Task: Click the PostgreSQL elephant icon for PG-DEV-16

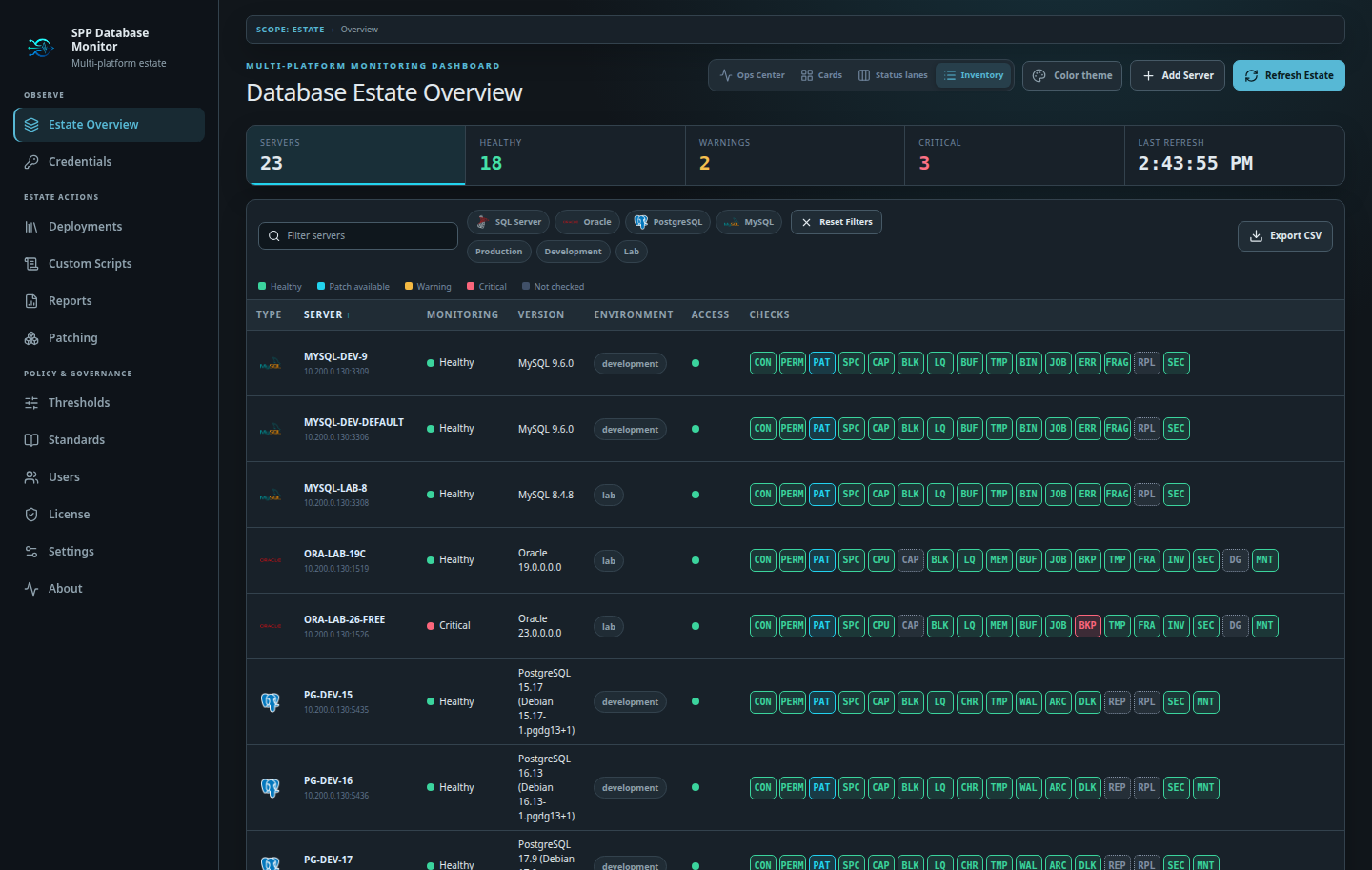Action: point(271,788)
